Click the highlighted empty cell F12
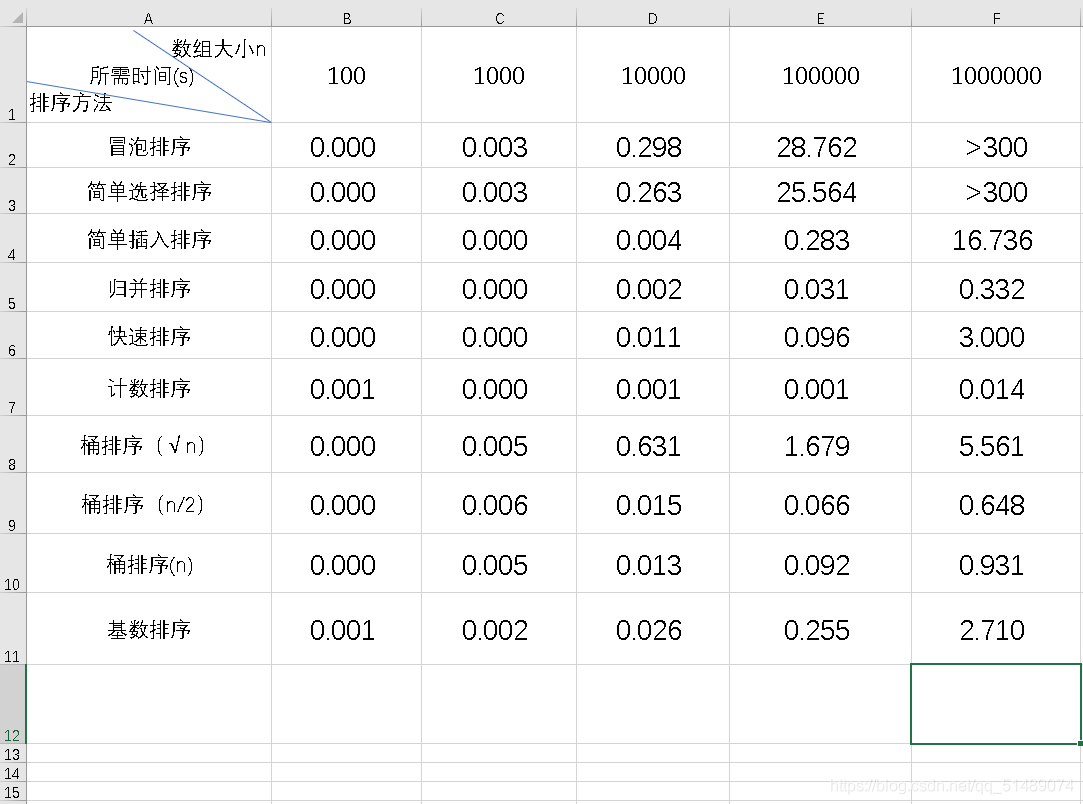Viewport: 1083px width, 804px height. coord(996,704)
